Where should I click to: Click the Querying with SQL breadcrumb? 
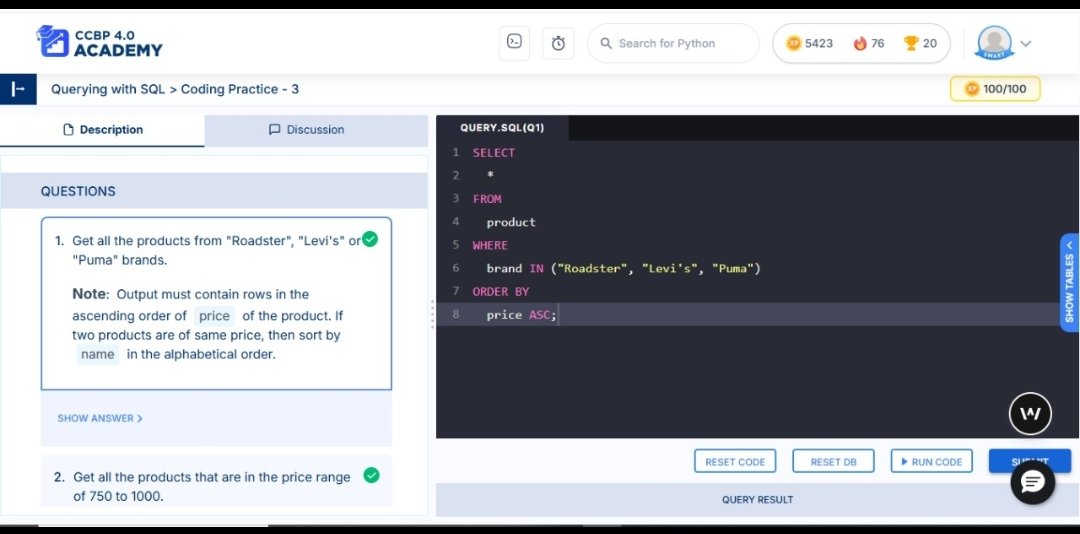pyautogui.click(x=108, y=89)
